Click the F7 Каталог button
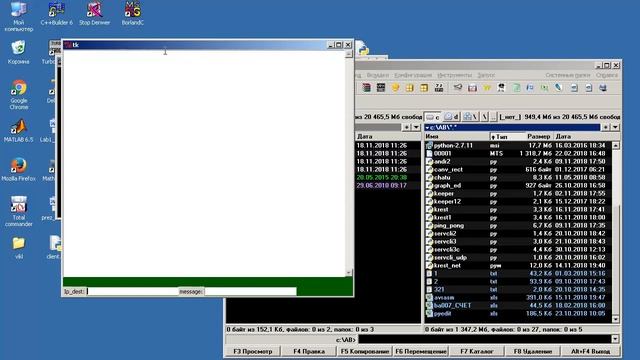 (476, 351)
